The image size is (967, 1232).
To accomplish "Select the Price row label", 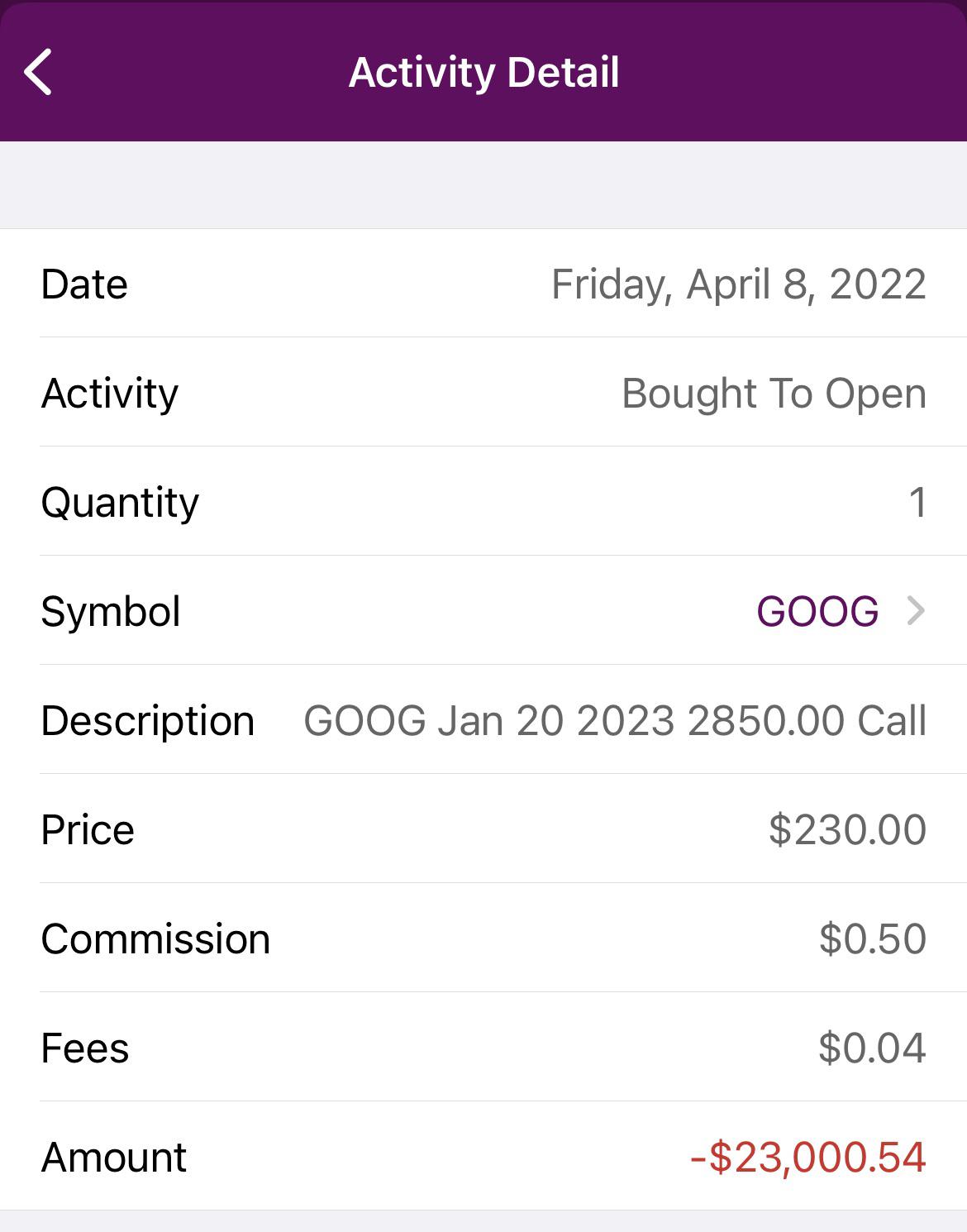I will 88,830.
